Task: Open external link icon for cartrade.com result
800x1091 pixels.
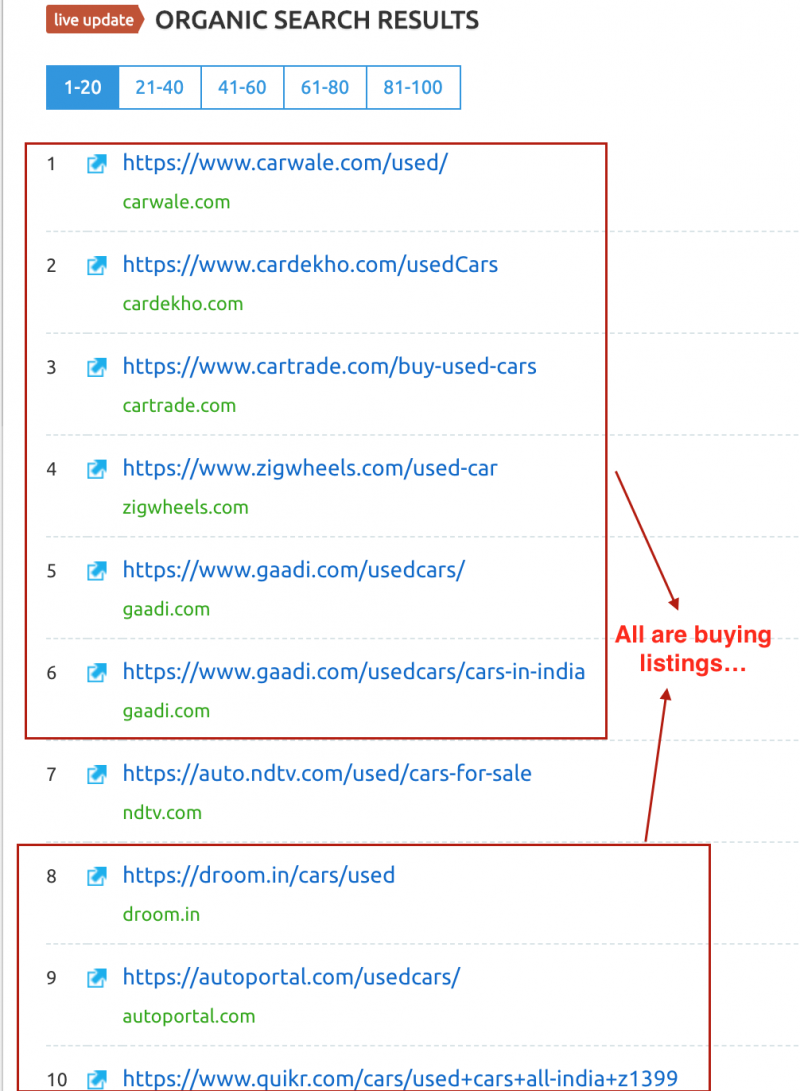Action: pyautogui.click(x=97, y=367)
